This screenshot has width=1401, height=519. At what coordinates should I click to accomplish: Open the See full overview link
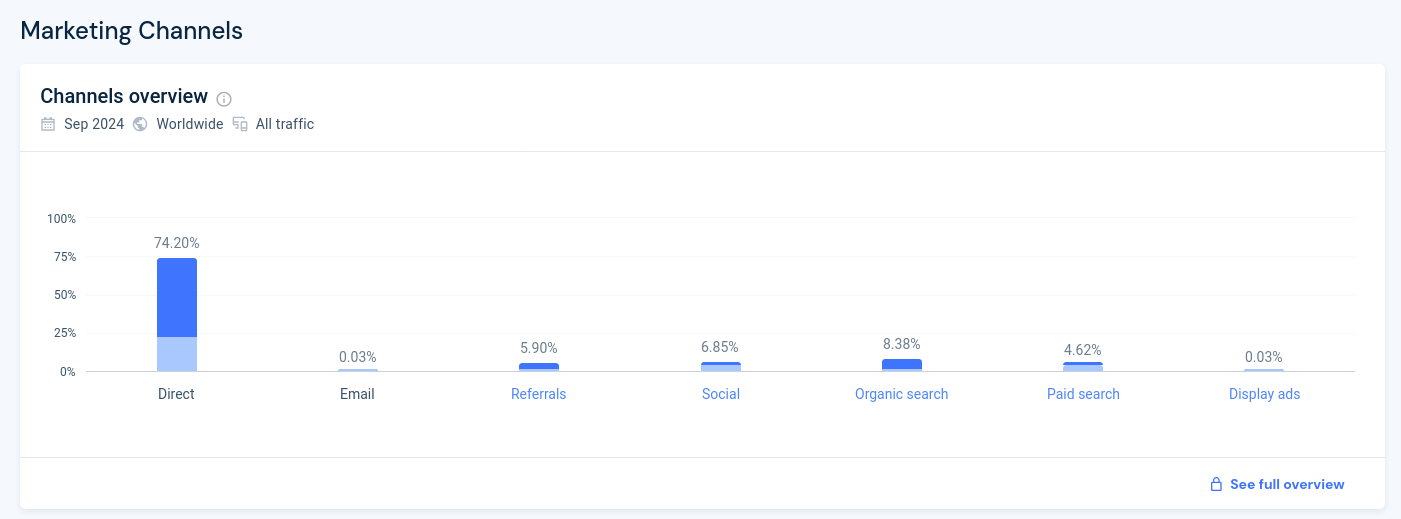click(1286, 484)
